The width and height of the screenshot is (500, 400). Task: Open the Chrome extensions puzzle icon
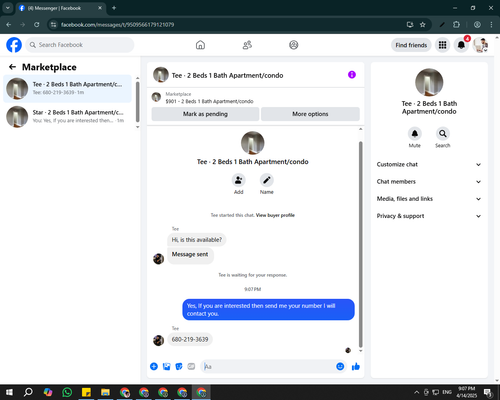tap(456, 25)
